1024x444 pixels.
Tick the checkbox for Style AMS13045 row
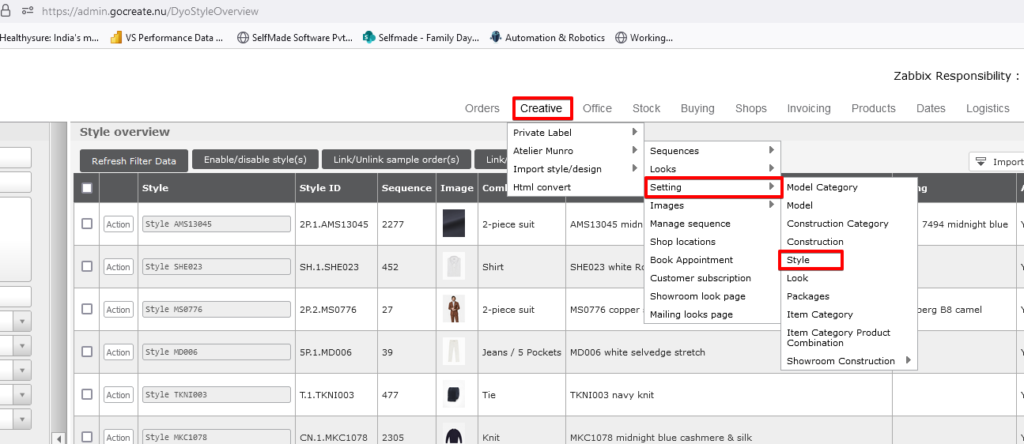pos(87,224)
